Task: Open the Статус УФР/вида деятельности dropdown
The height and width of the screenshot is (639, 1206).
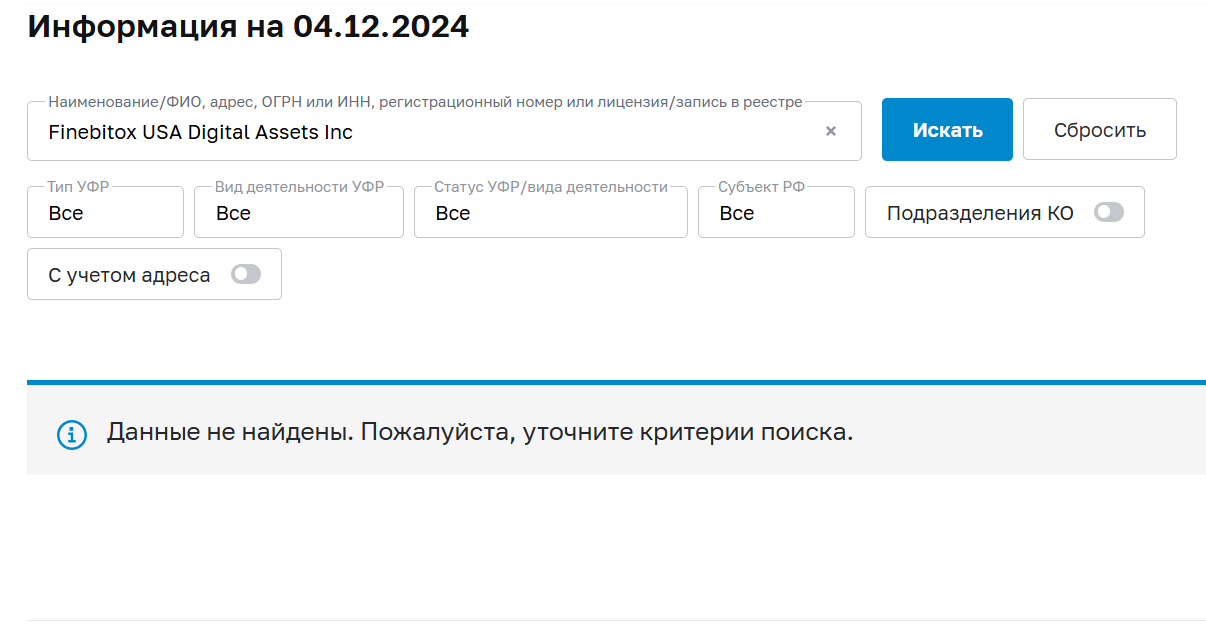Action: click(551, 212)
